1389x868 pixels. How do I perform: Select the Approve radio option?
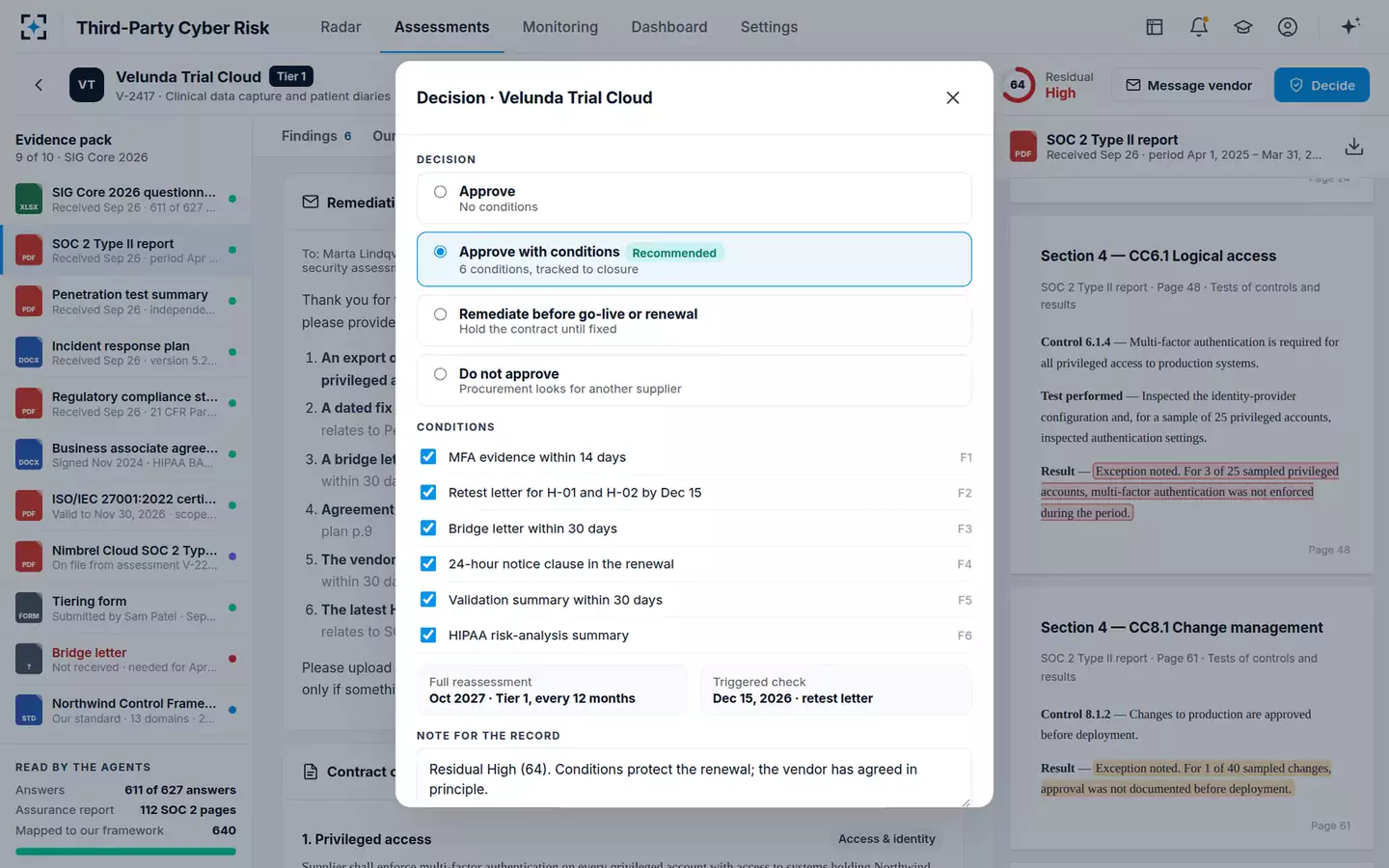pos(440,192)
